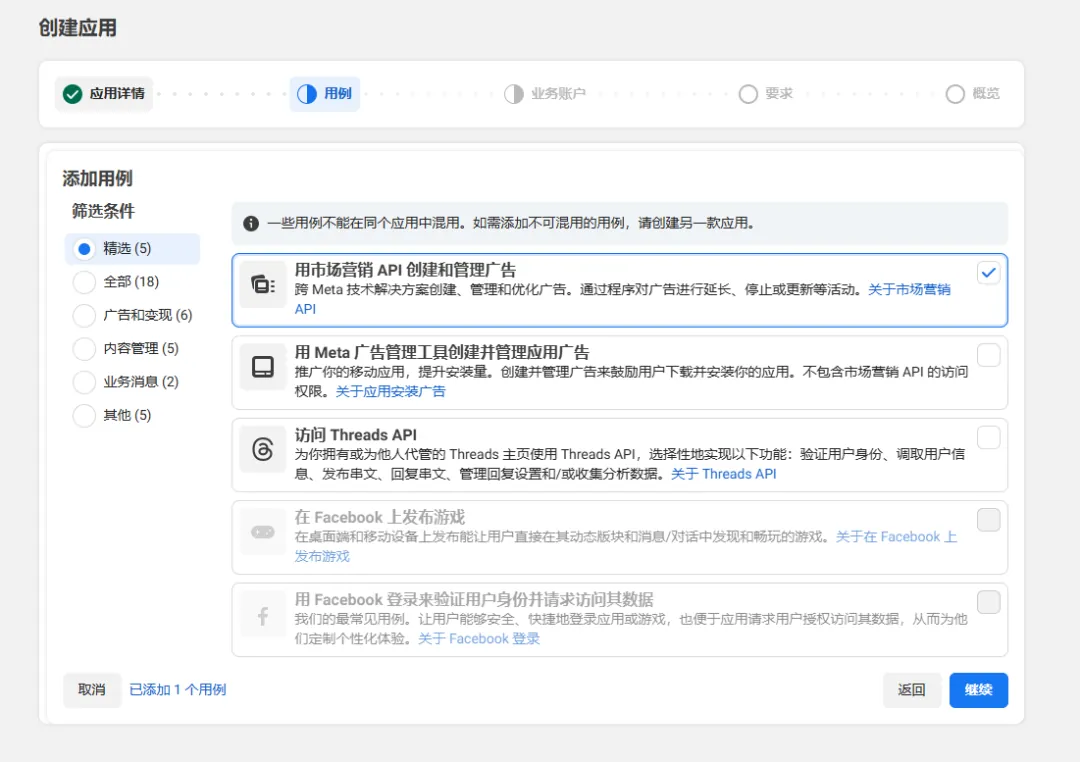Click the 取消 button

click(92, 690)
